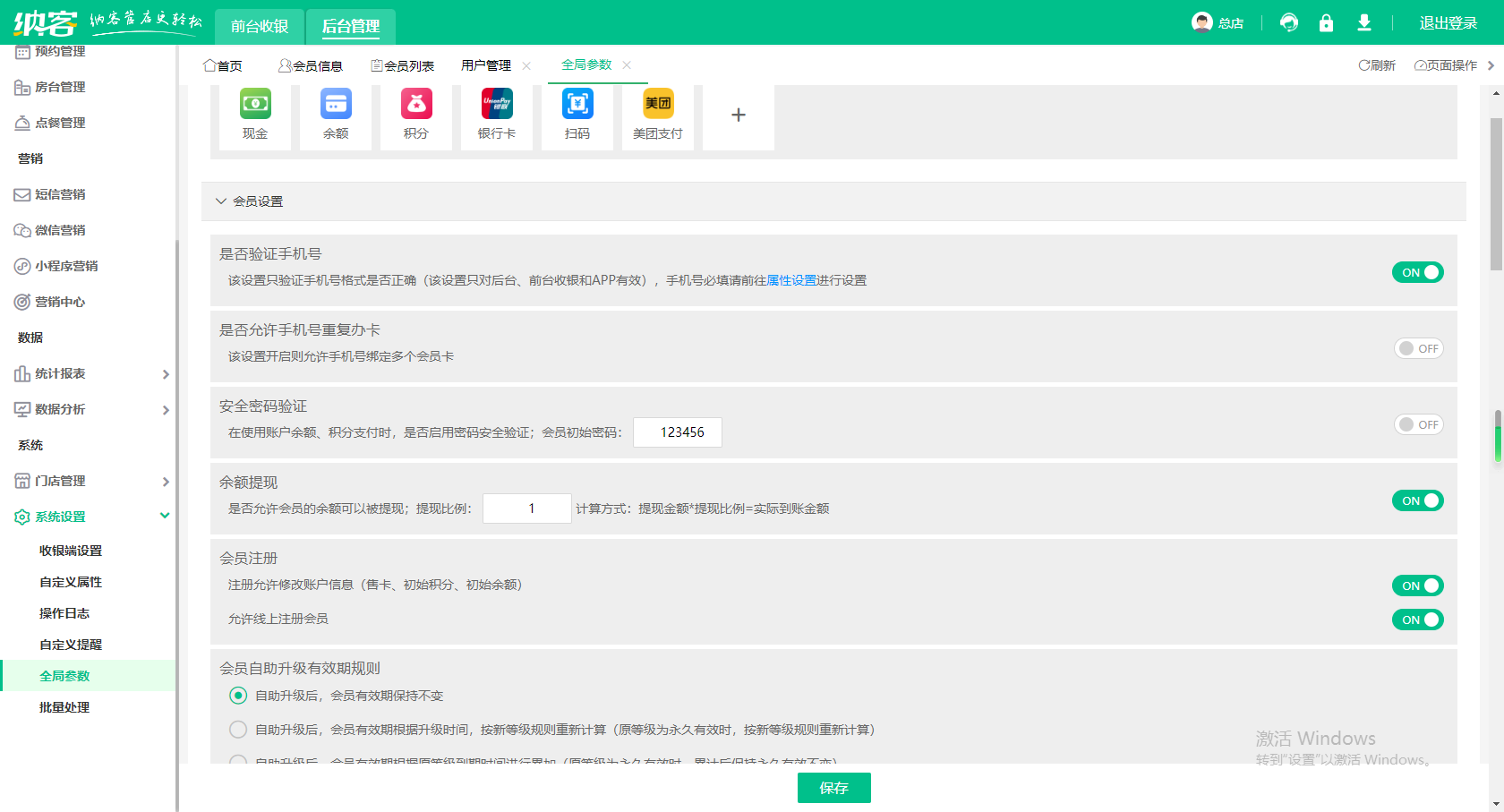
Task: Switch to the 前台收银 tab
Action: [260, 26]
